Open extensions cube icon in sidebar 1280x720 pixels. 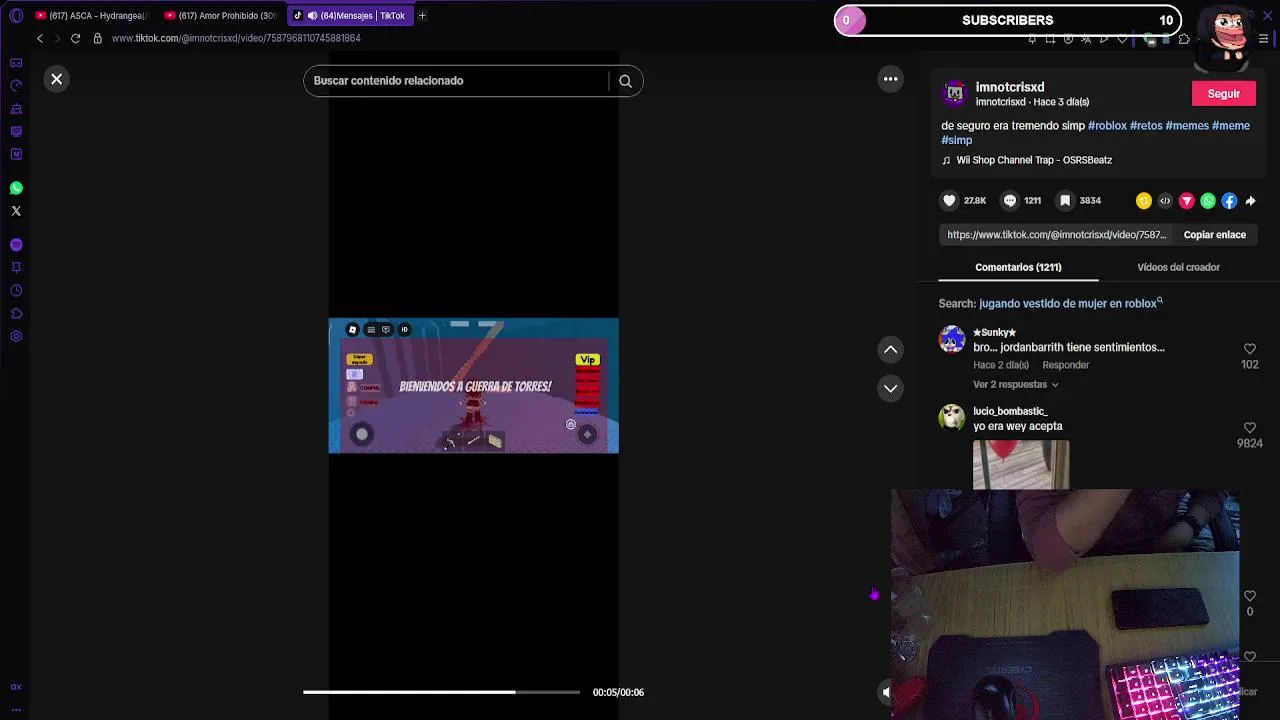click(x=16, y=313)
